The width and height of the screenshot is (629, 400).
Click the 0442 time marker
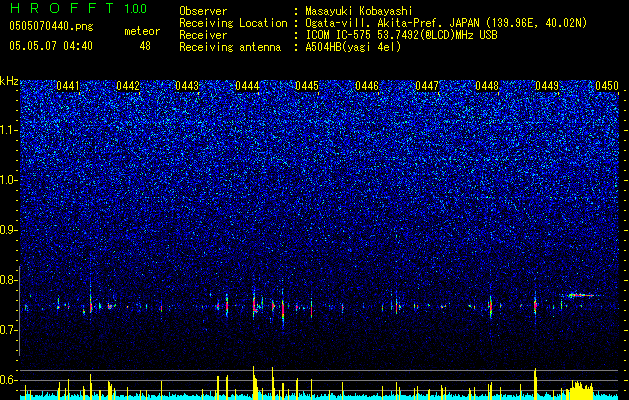coord(128,86)
